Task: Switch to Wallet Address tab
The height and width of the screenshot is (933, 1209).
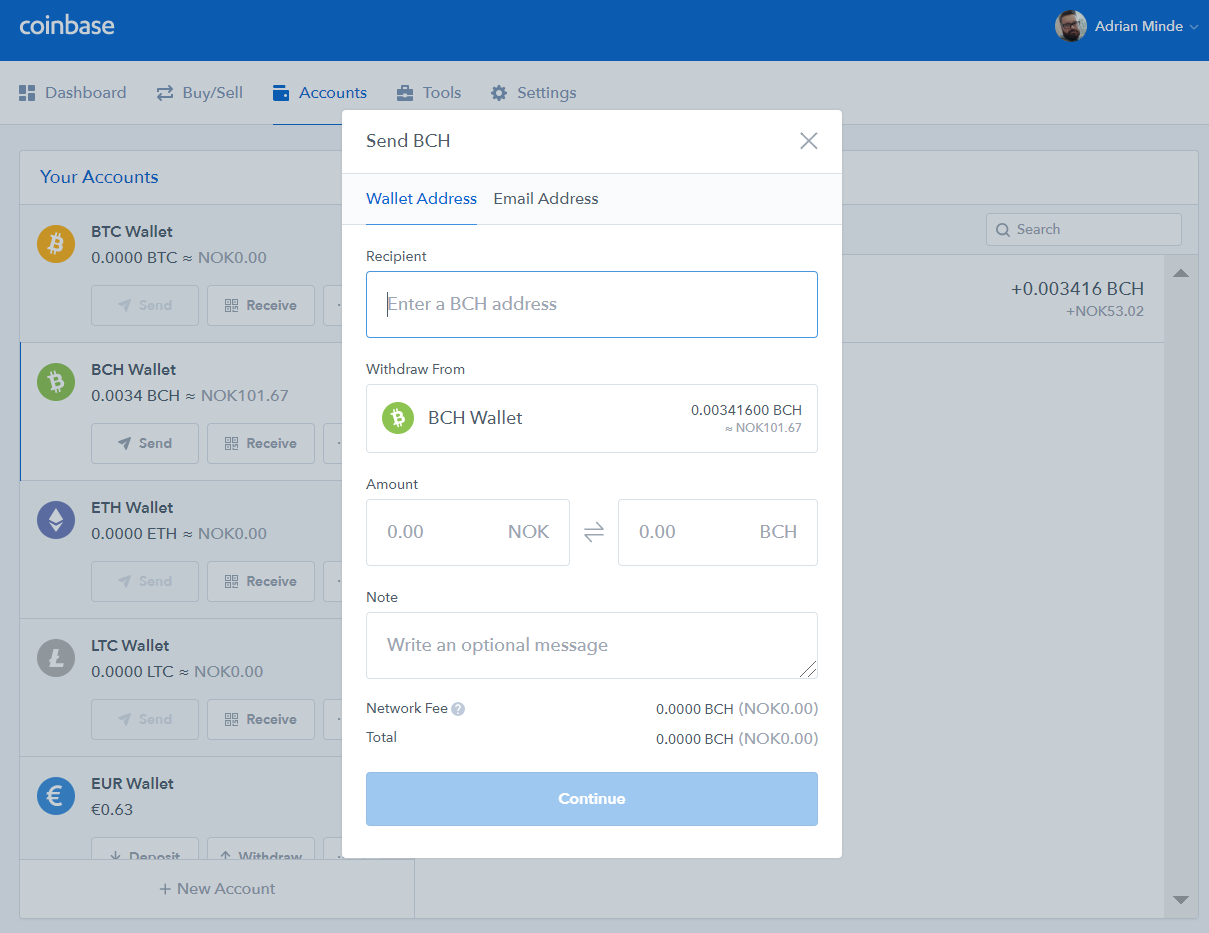Action: [x=421, y=198]
